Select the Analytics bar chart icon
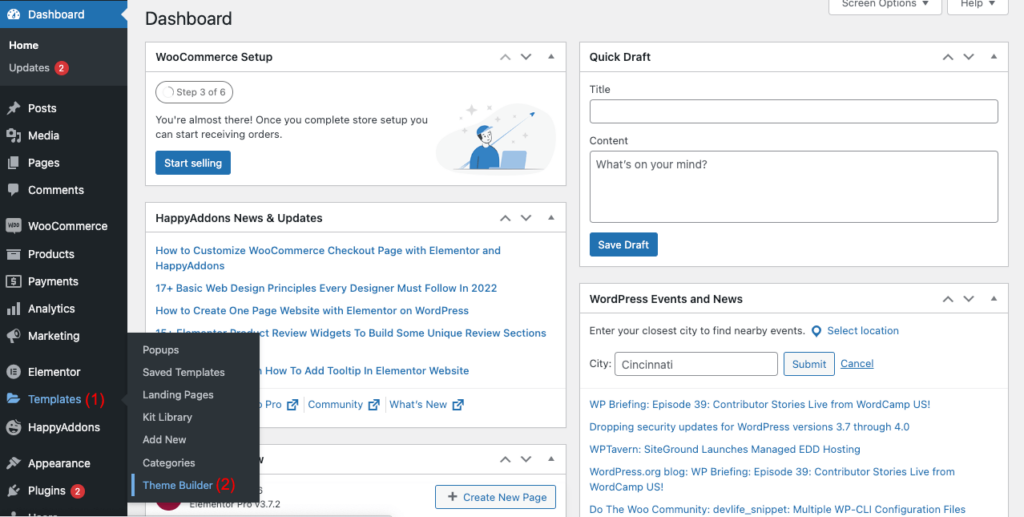This screenshot has height=517, width=1024. pos(14,309)
